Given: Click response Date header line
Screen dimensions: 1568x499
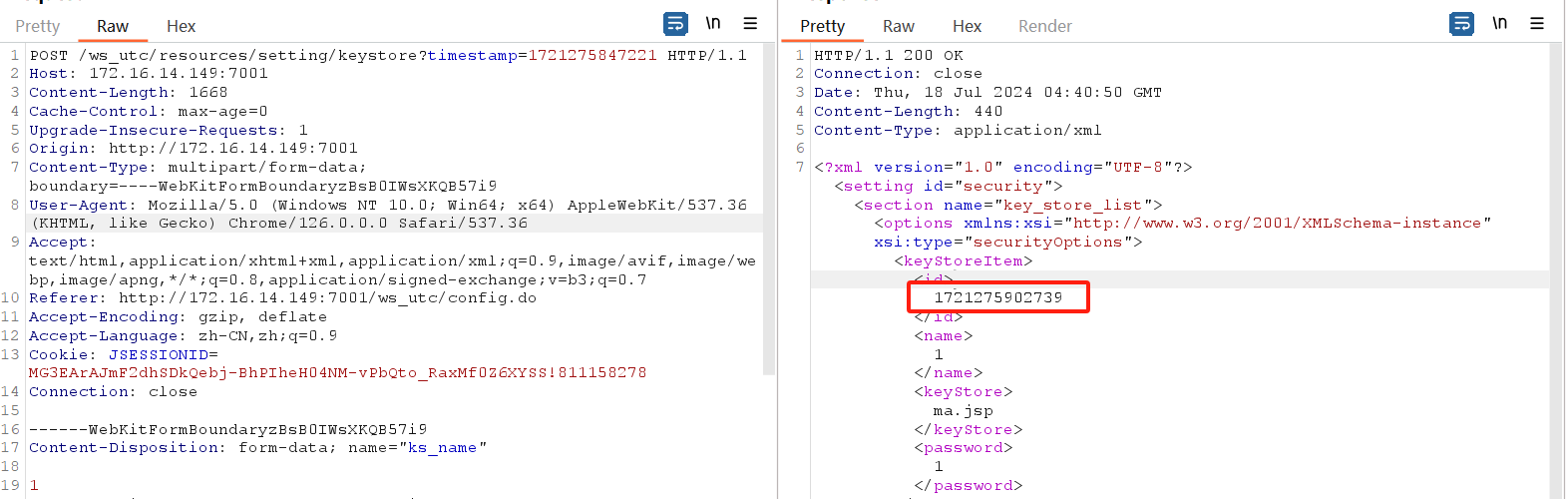Looking at the screenshot, I should tap(988, 92).
